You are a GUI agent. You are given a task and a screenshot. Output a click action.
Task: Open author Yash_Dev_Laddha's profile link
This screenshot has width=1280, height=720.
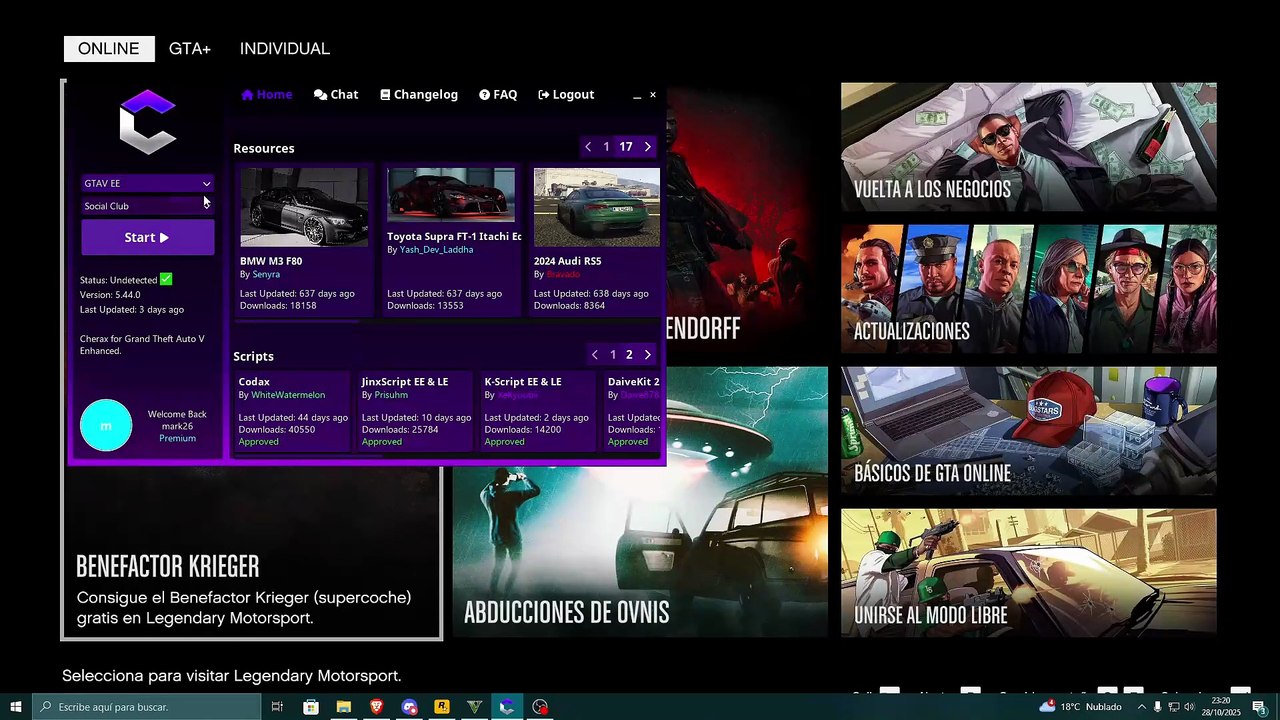tap(436, 250)
